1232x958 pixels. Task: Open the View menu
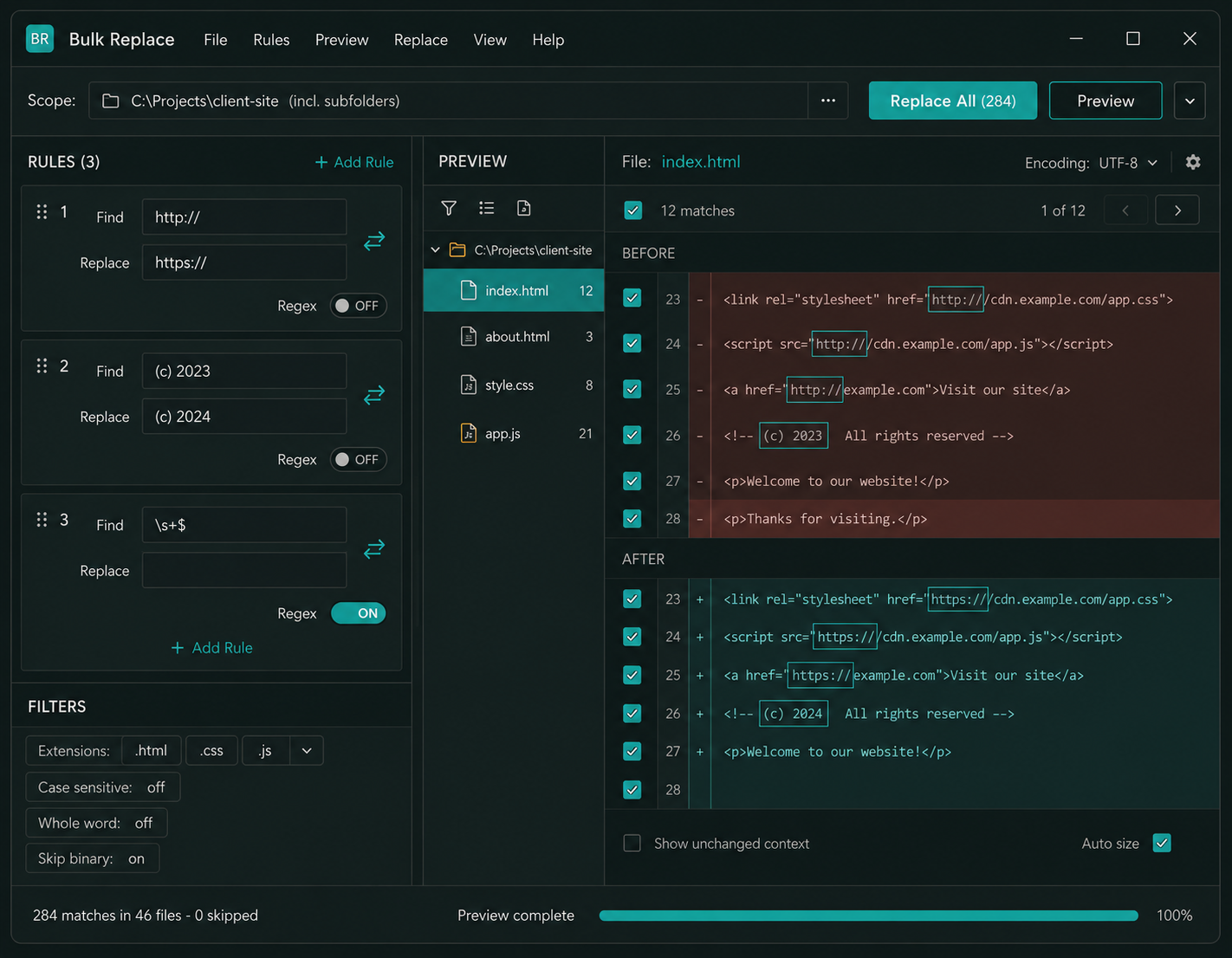pyautogui.click(x=490, y=40)
